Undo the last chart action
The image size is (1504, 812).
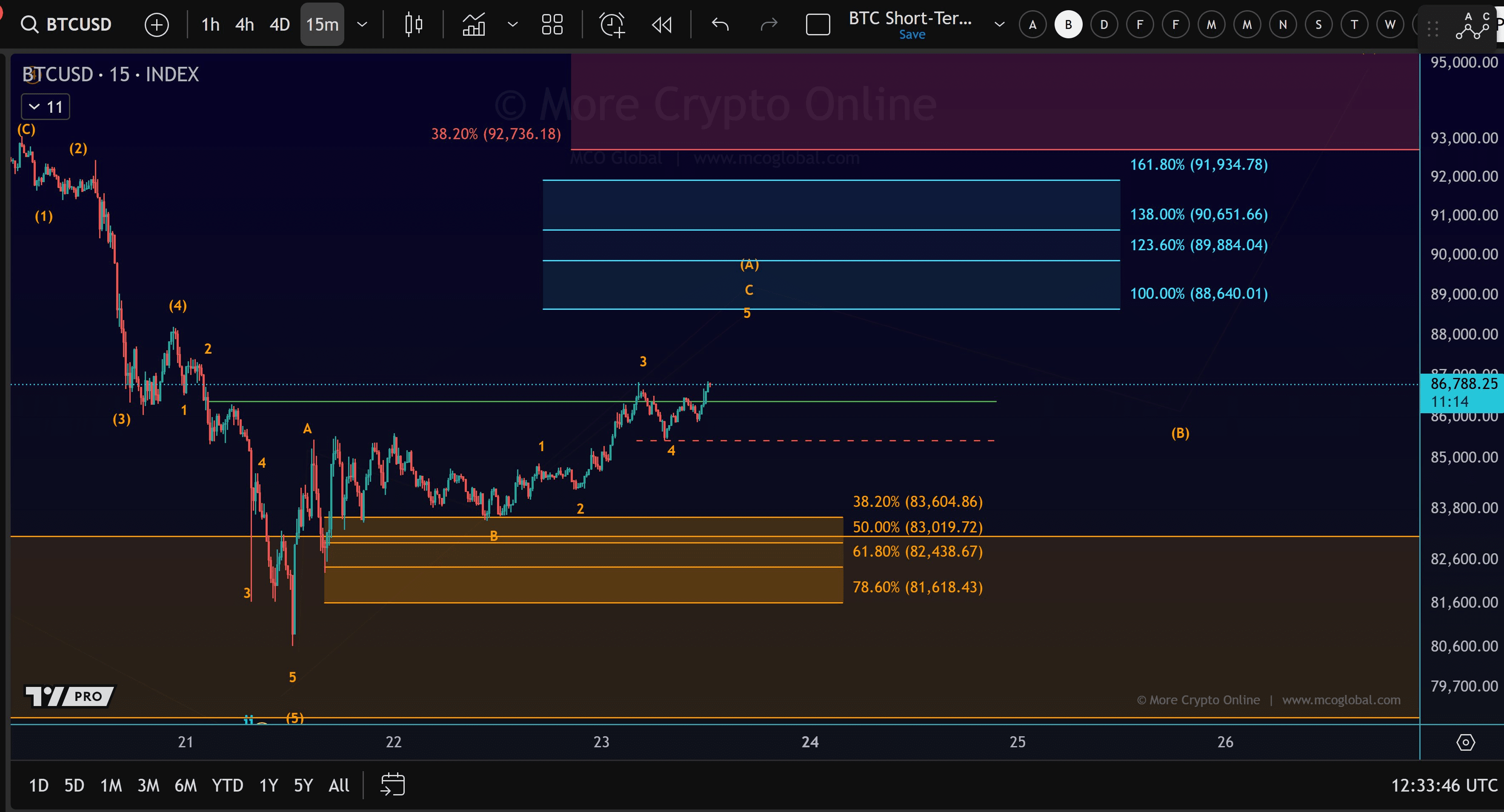[x=721, y=25]
